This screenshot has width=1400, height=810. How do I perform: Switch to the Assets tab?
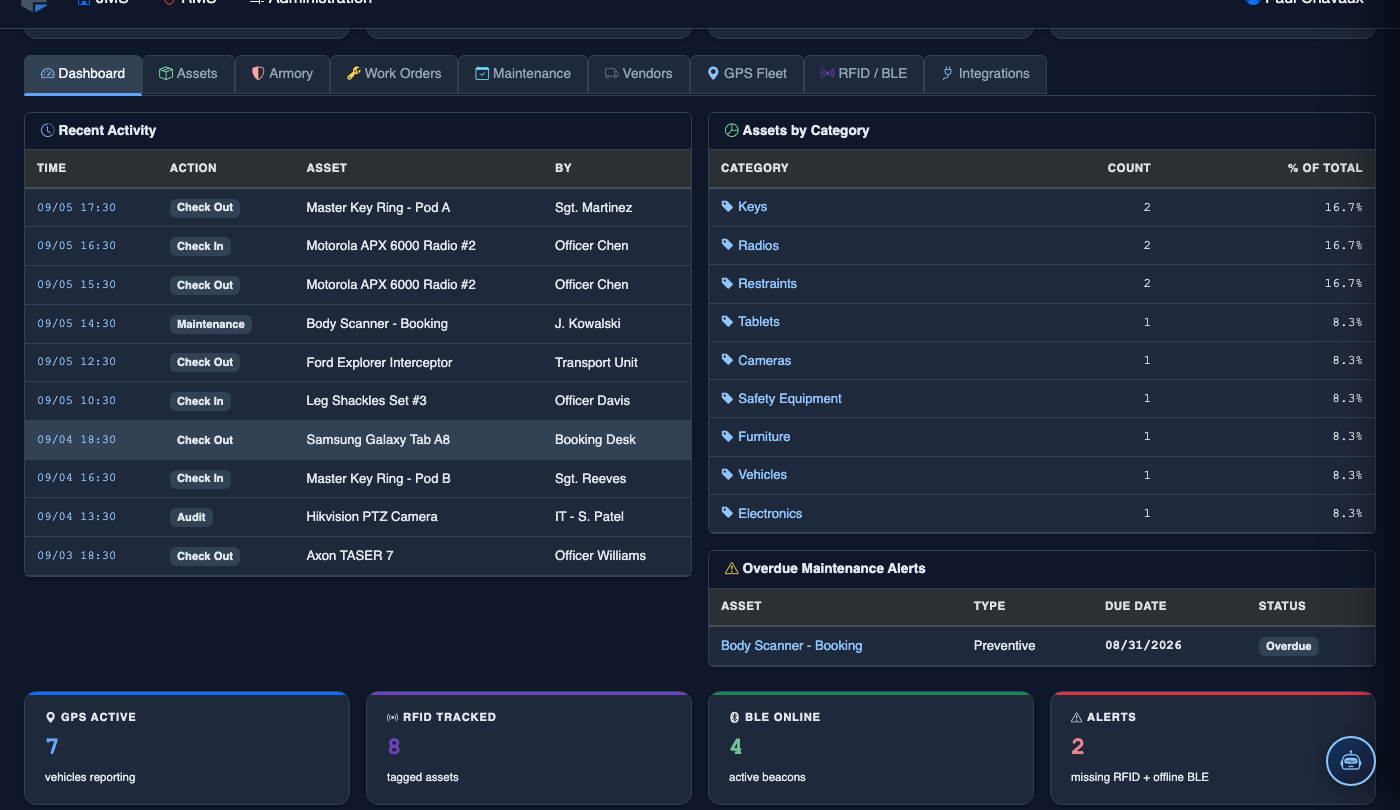point(188,74)
